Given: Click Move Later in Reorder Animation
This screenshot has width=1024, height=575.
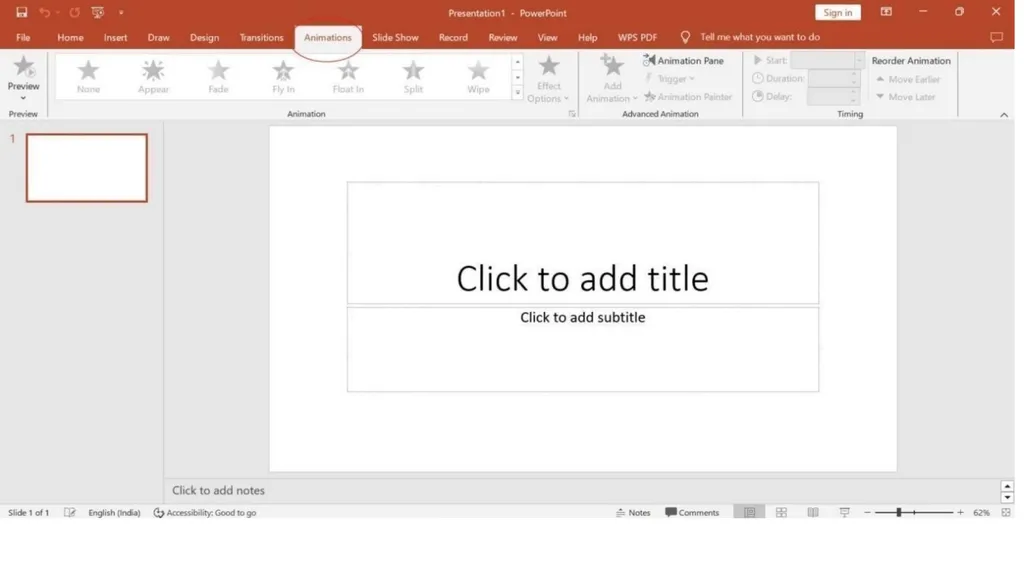Looking at the screenshot, I should pyautogui.click(x=905, y=97).
